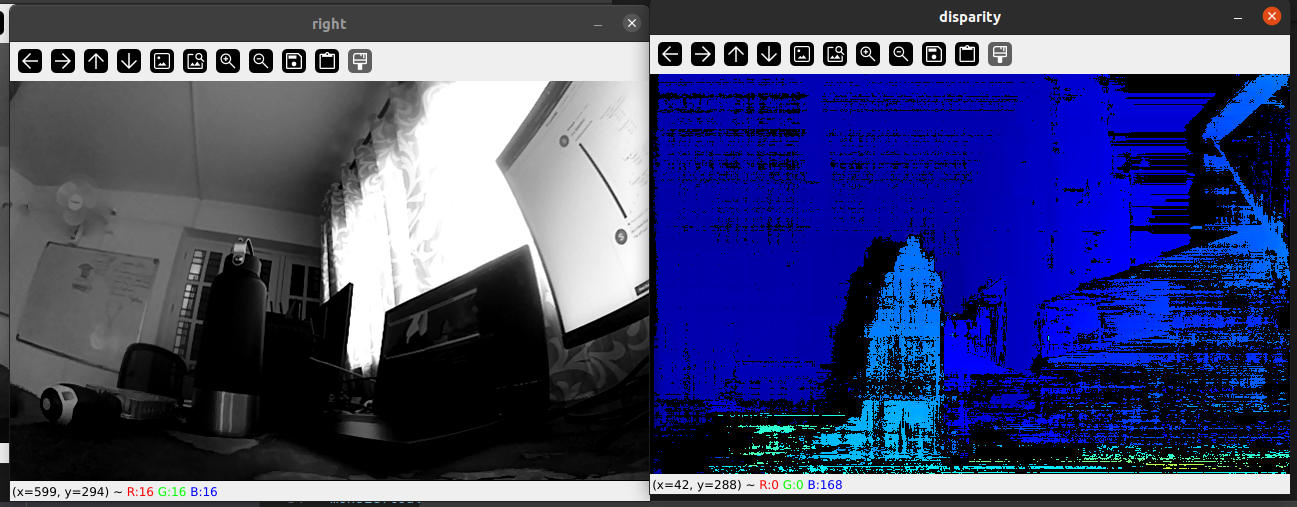Open properties window for right image

coord(360,61)
